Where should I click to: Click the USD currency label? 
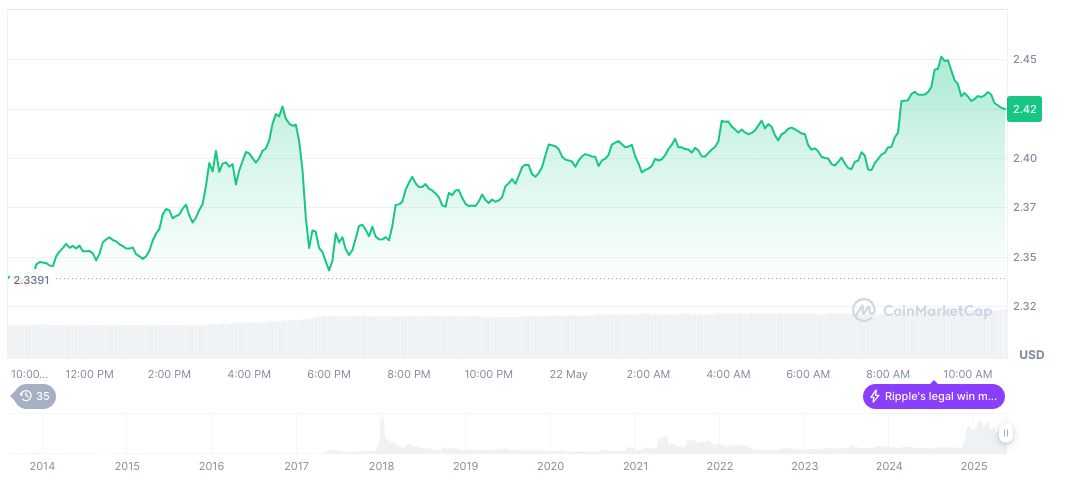(x=1031, y=355)
